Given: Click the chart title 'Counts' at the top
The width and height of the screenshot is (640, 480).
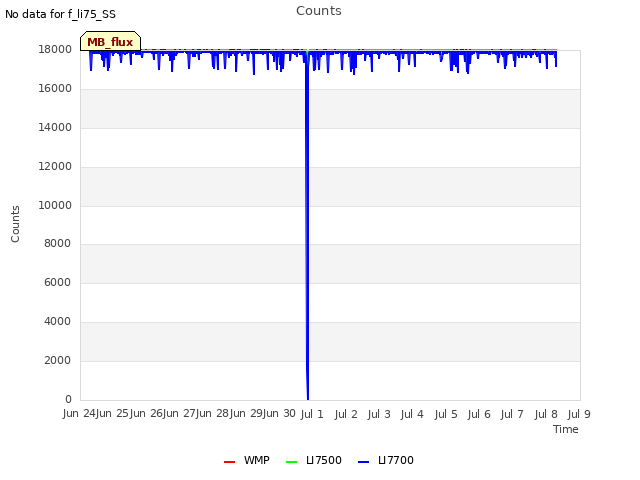Looking at the screenshot, I should pos(319,11).
